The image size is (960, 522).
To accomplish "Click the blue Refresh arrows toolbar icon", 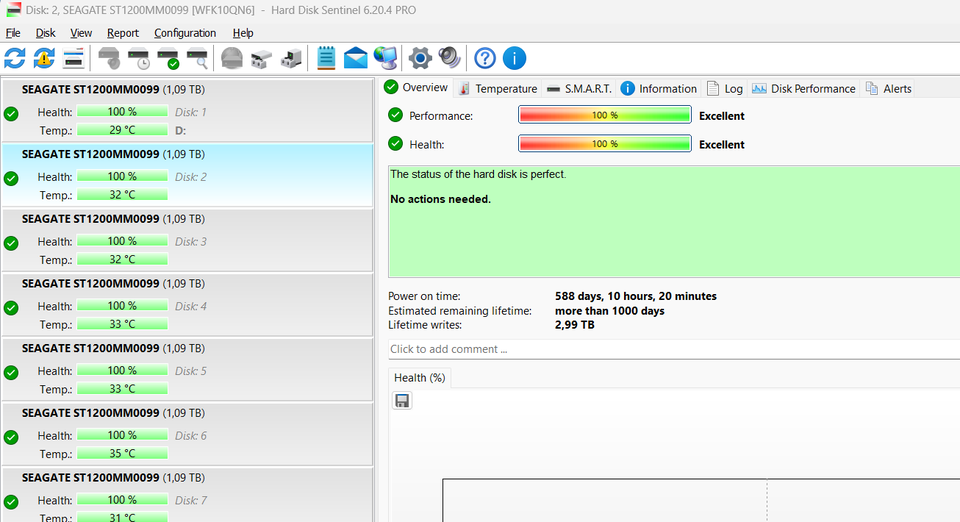I will point(15,58).
